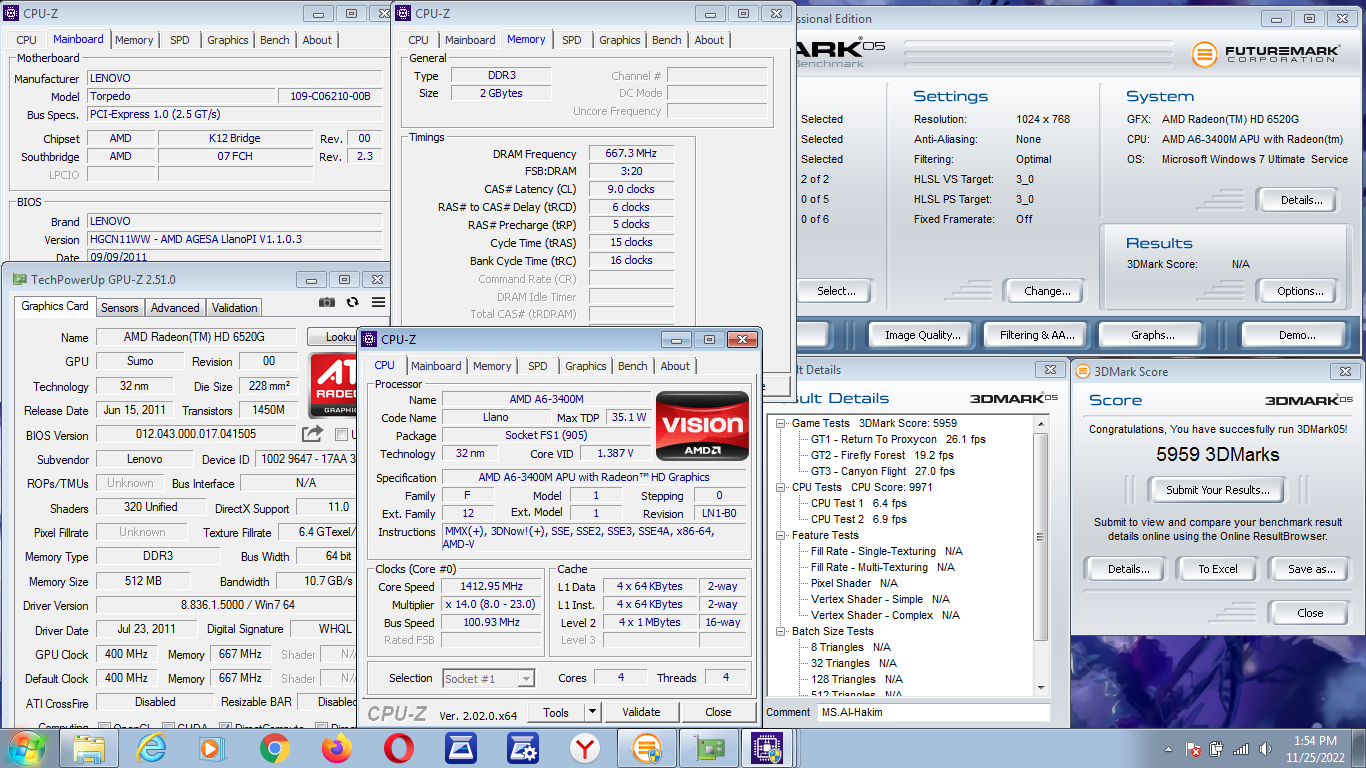Click the Comment field containing MS.Al-Hakim

click(933, 712)
